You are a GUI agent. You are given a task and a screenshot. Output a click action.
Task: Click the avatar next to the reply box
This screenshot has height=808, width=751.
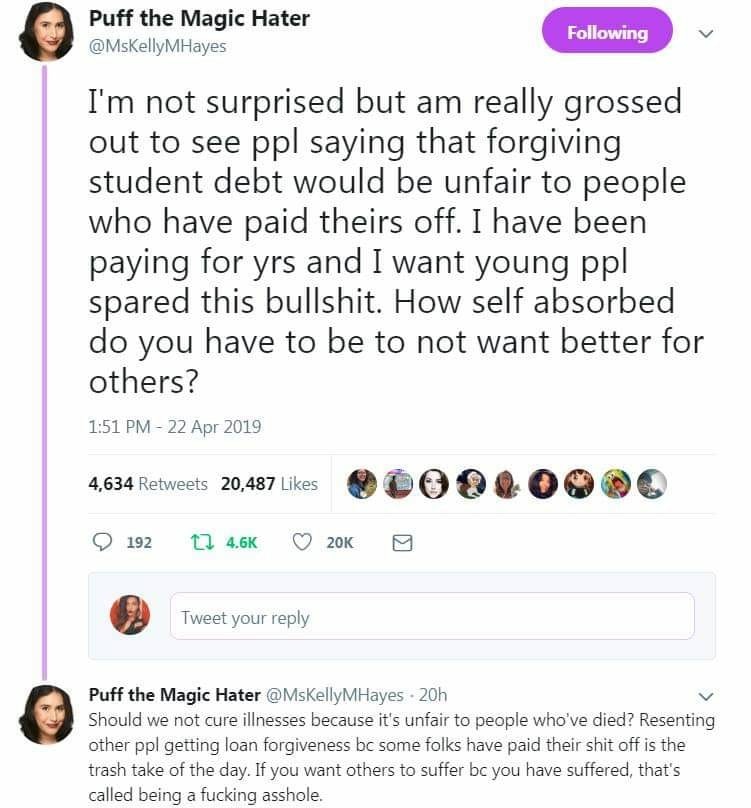pos(129,615)
